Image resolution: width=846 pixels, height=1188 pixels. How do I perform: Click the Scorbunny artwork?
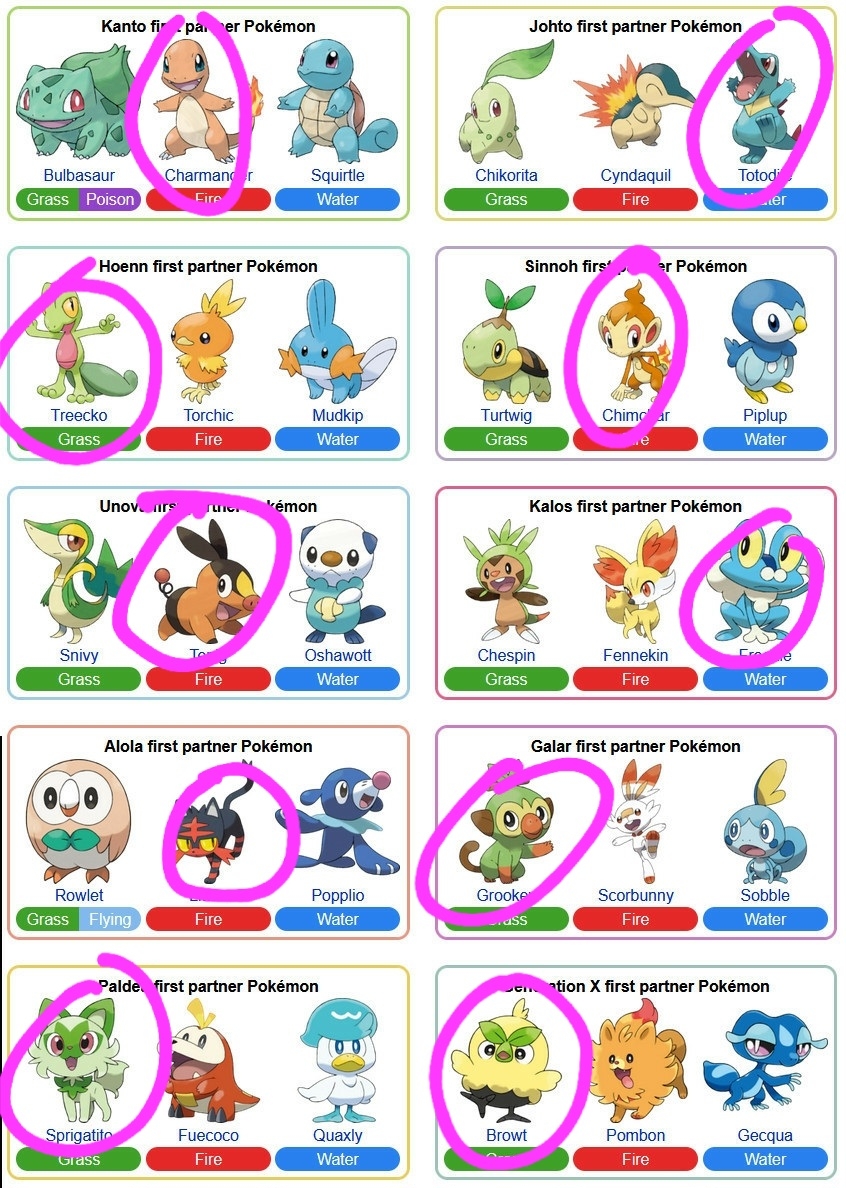point(635,822)
